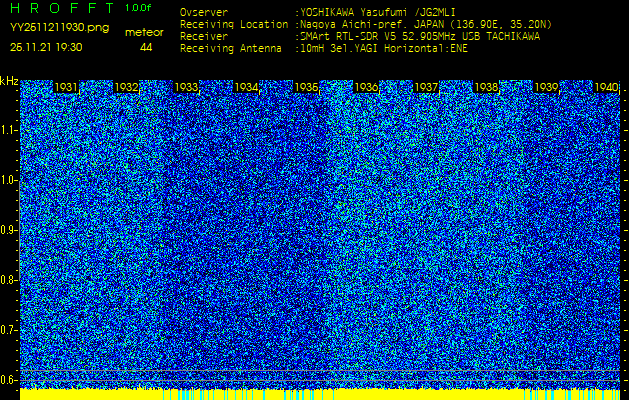
Task: Select the version label 1.0.0f
Action: pos(138,8)
